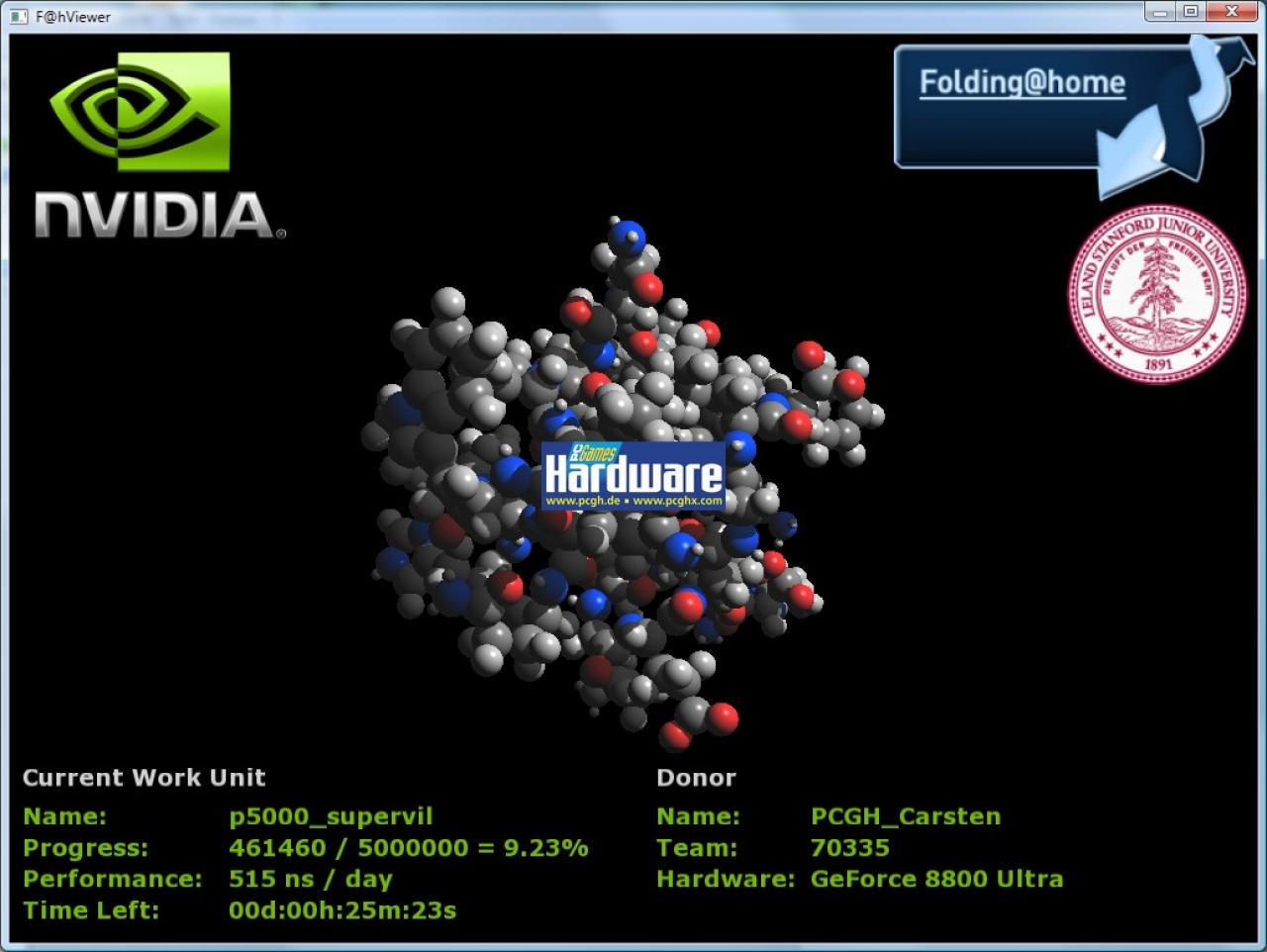Viewport: 1267px width, 952px height.
Task: Click the rotating protein molecule model
Action: coord(622,485)
